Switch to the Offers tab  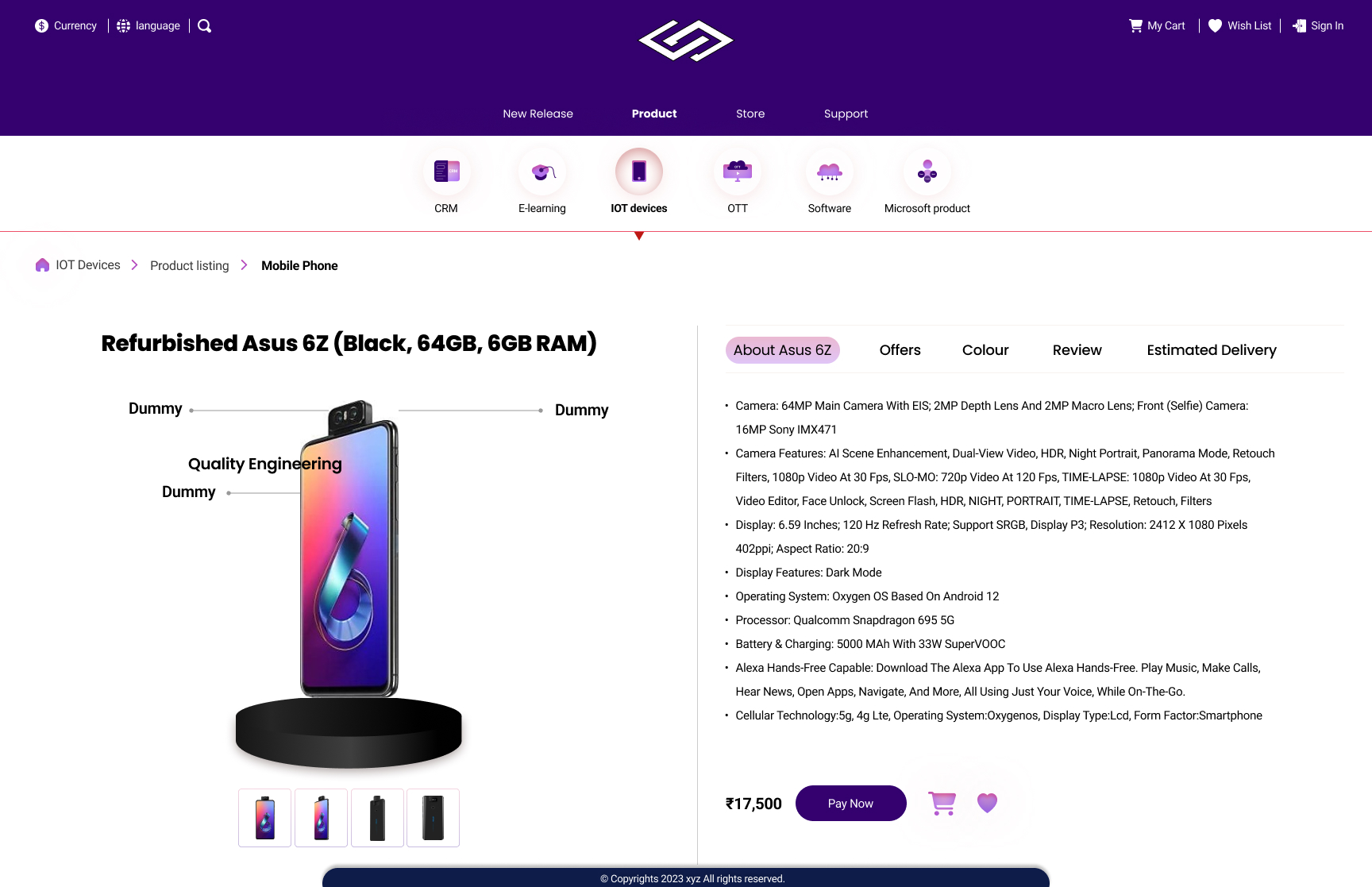900,350
